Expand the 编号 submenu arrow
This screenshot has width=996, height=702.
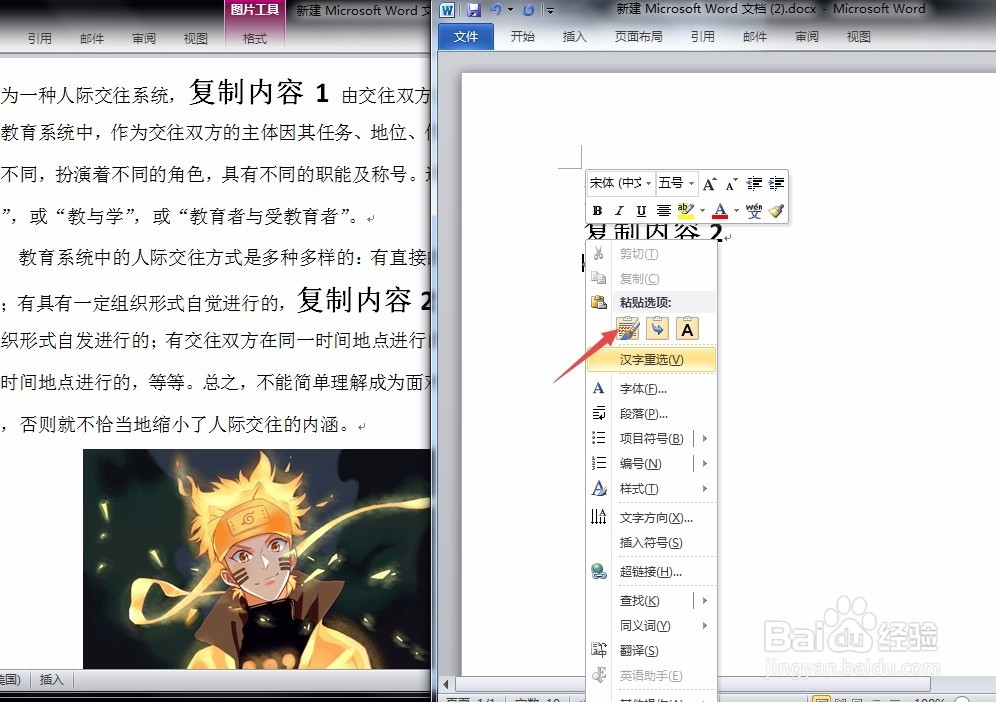[x=704, y=464]
